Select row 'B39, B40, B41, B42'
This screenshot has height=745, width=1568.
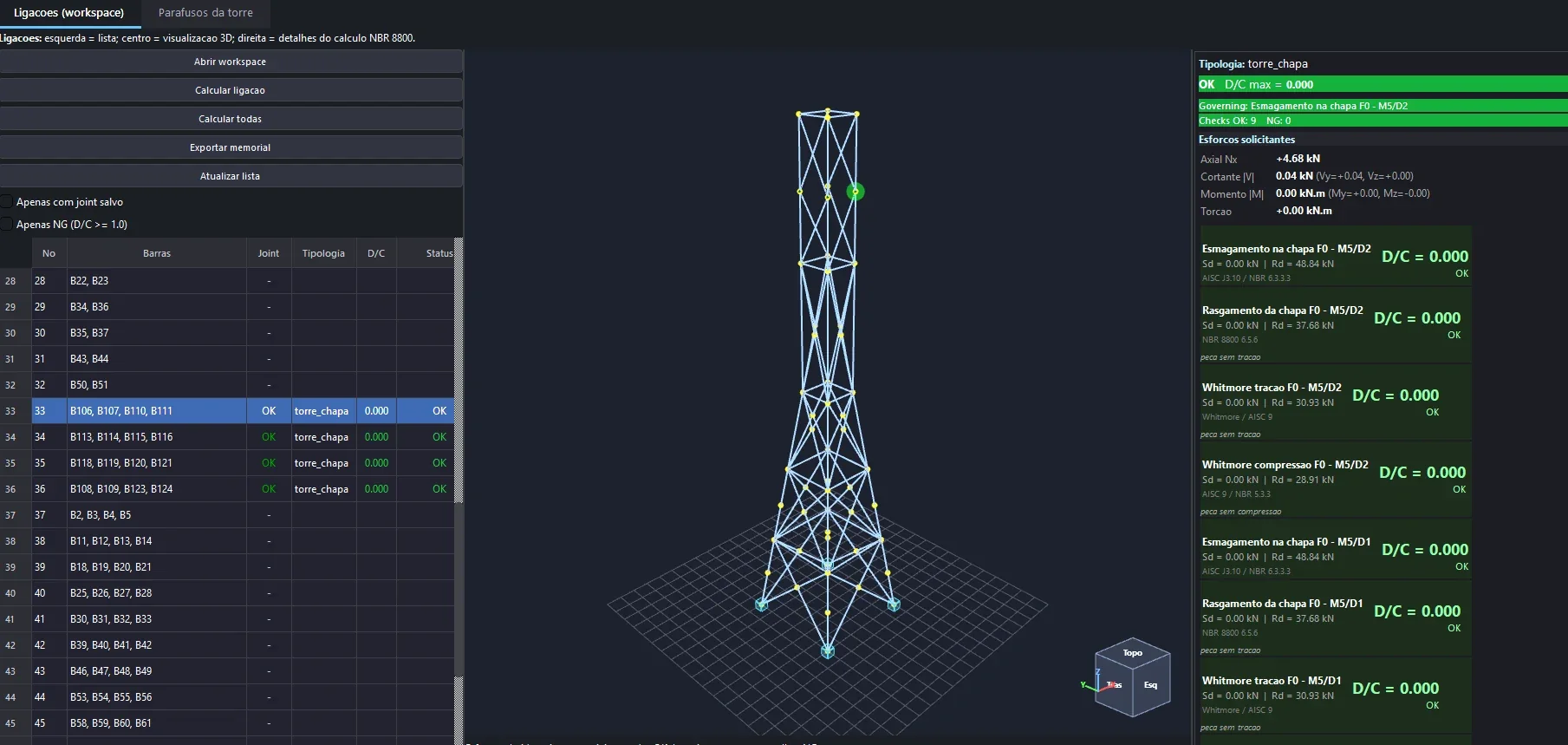pyautogui.click(x=243, y=645)
